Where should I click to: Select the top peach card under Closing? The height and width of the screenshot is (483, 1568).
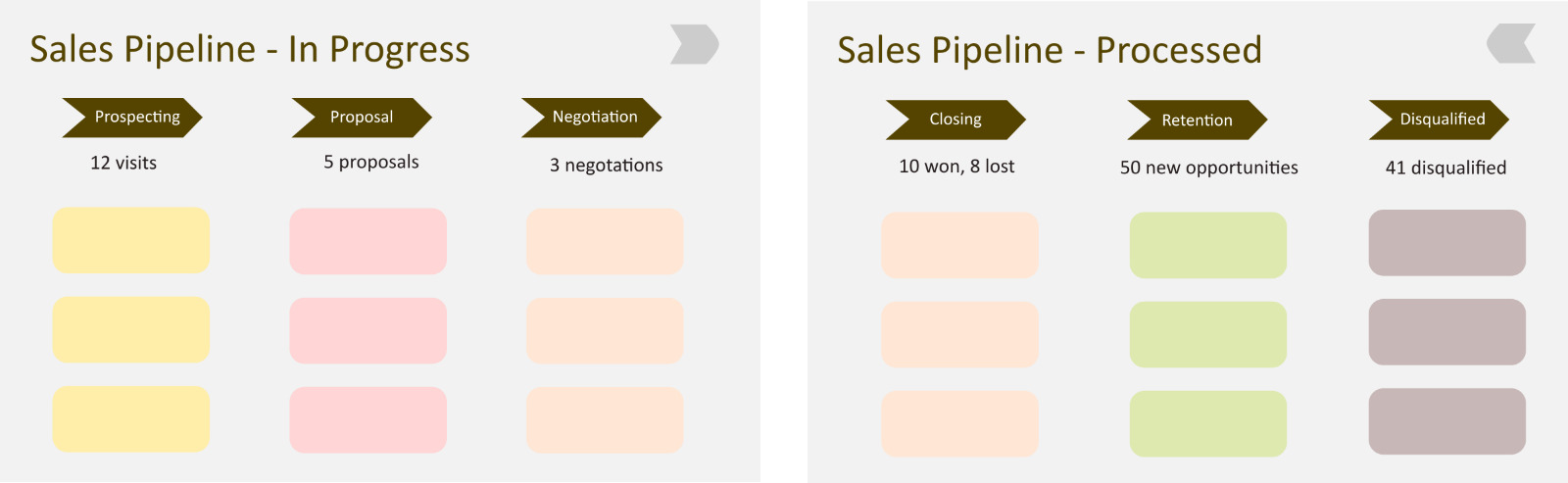tap(959, 245)
